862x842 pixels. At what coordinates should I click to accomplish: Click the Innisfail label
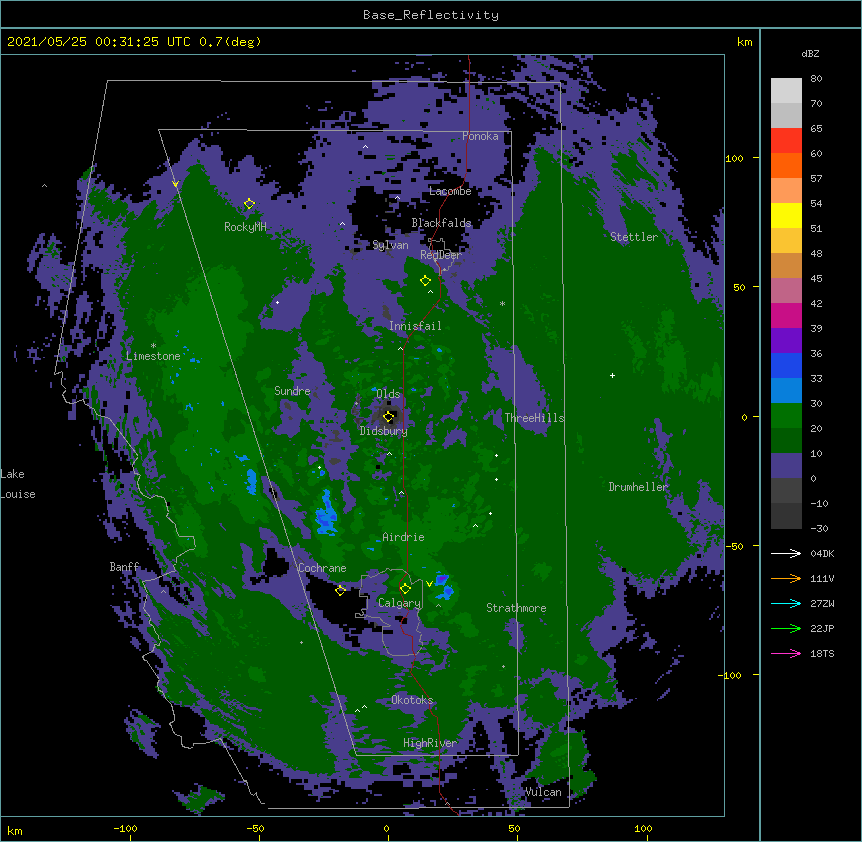coord(415,326)
